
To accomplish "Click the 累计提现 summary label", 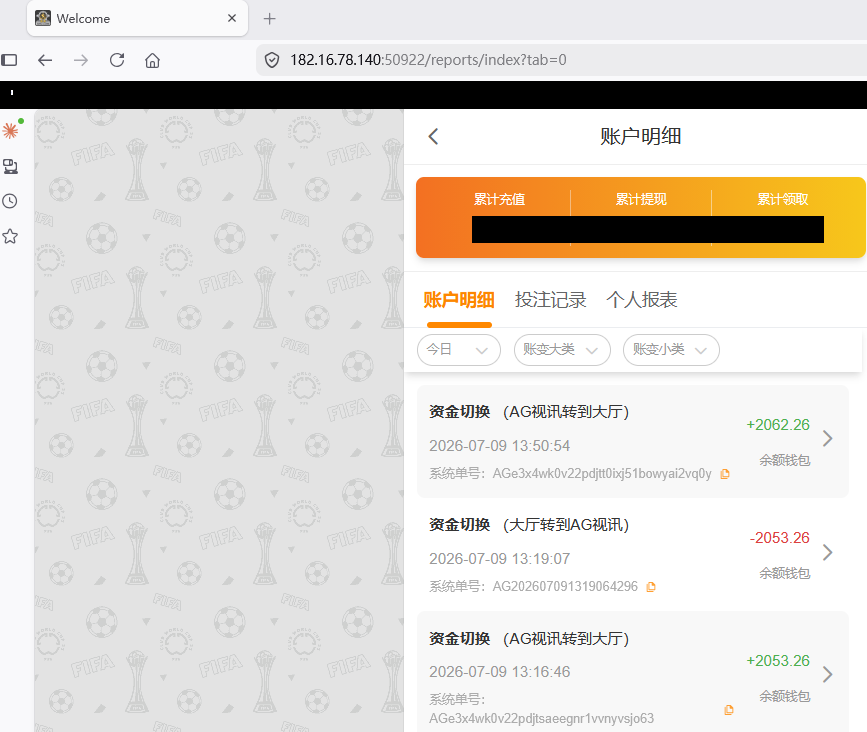I will coord(641,199).
